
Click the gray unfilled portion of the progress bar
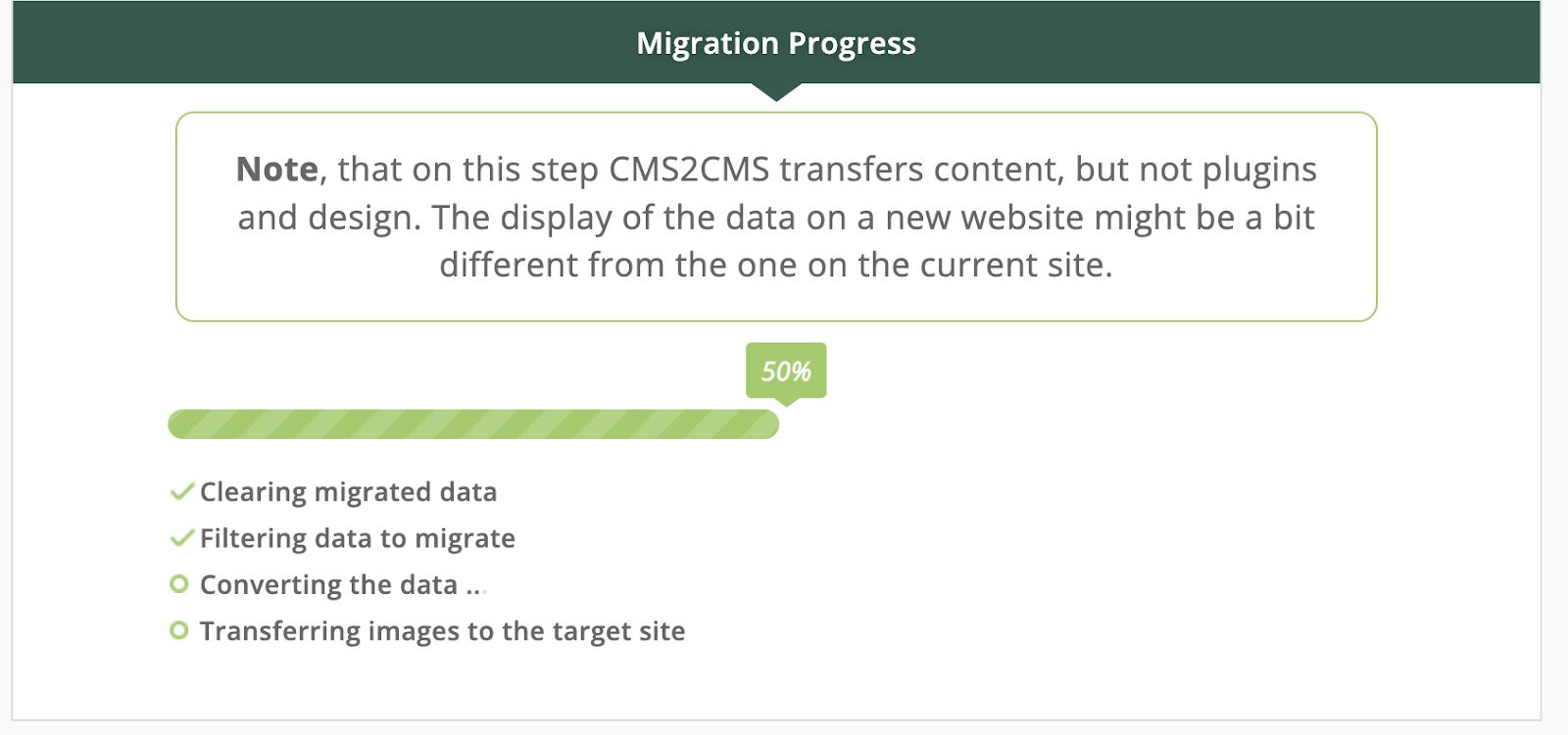[x=1078, y=423]
